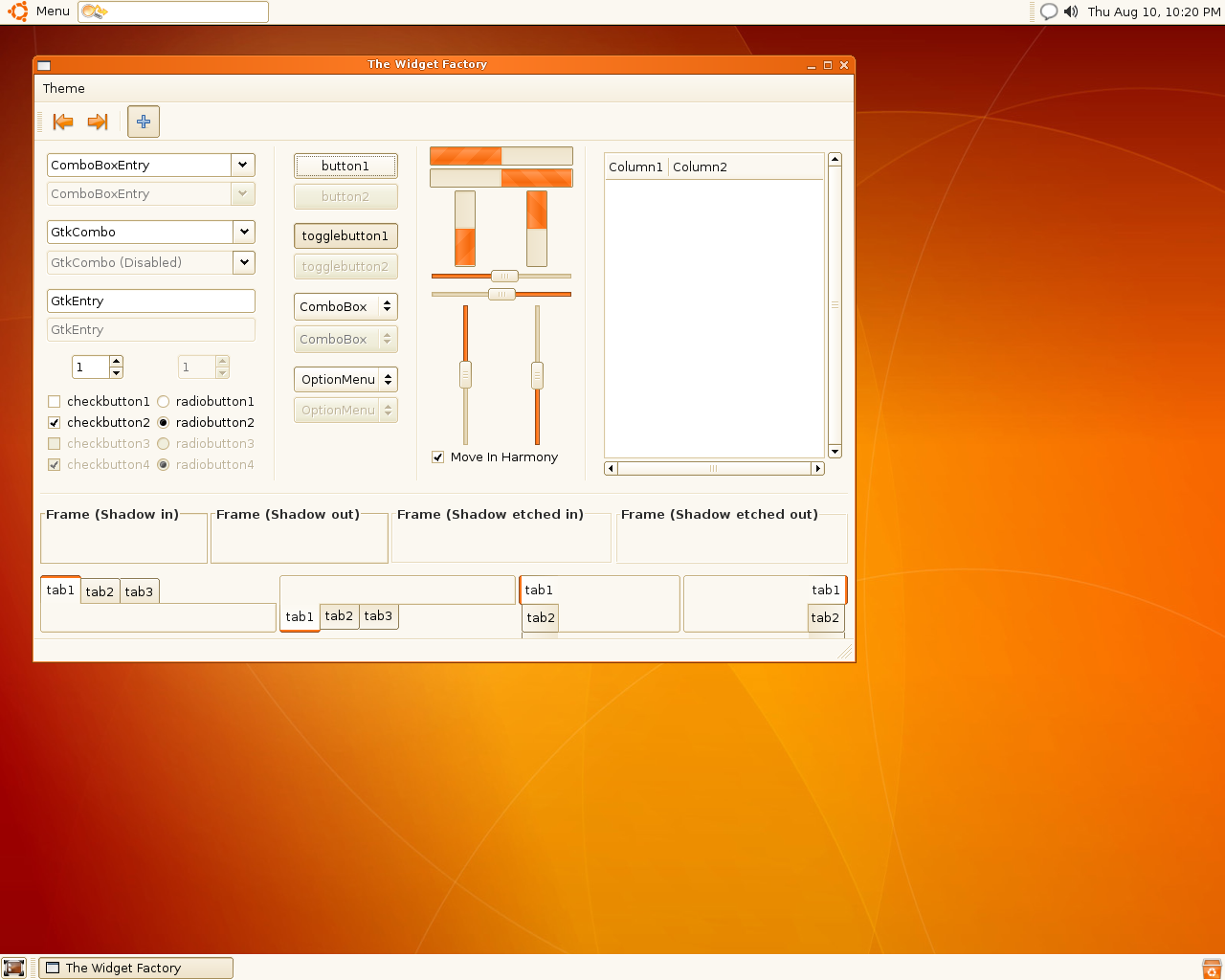The image size is (1225, 980).
Task: Click the left vertical slider handle
Action: 466,374
